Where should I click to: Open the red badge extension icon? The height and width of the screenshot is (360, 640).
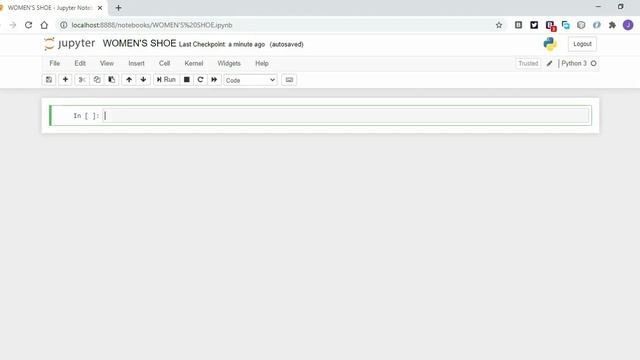551,26
